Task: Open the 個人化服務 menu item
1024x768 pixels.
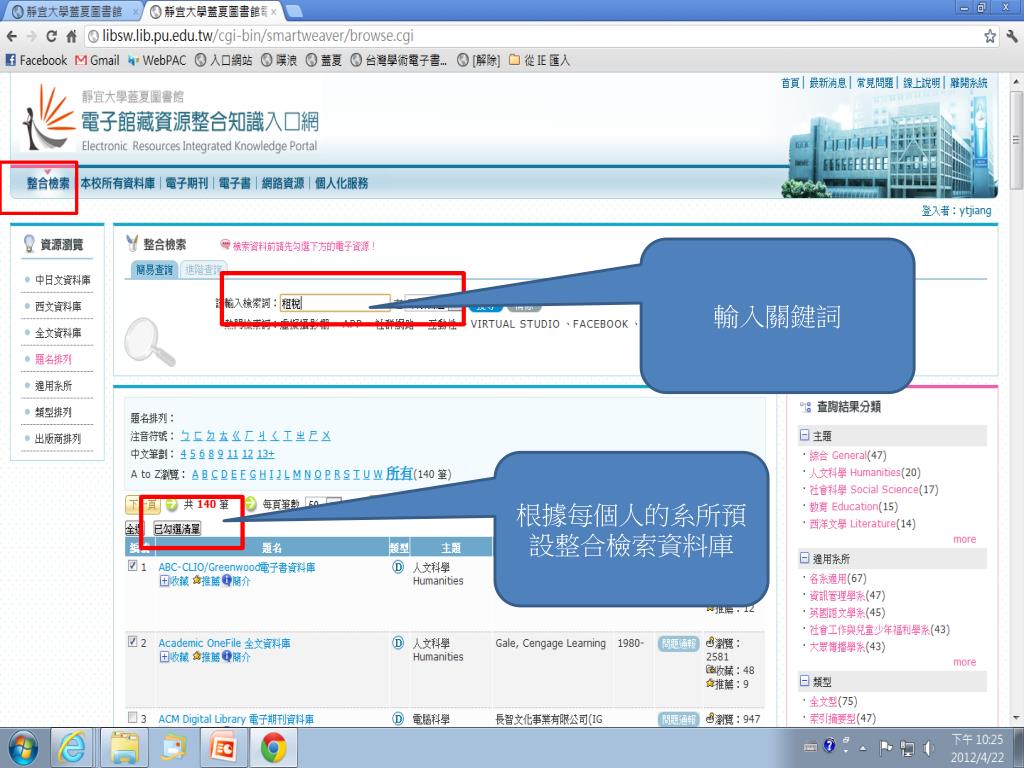Action: click(342, 183)
